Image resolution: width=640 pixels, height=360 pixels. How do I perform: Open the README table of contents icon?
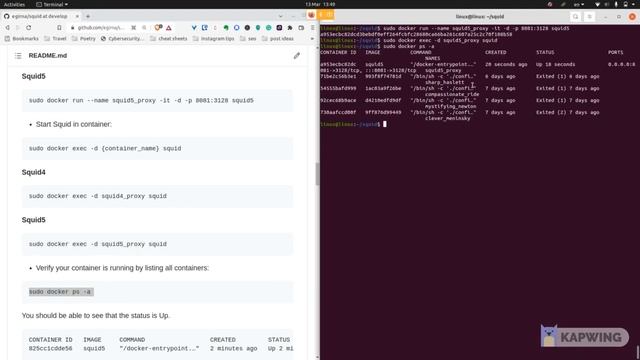18,56
